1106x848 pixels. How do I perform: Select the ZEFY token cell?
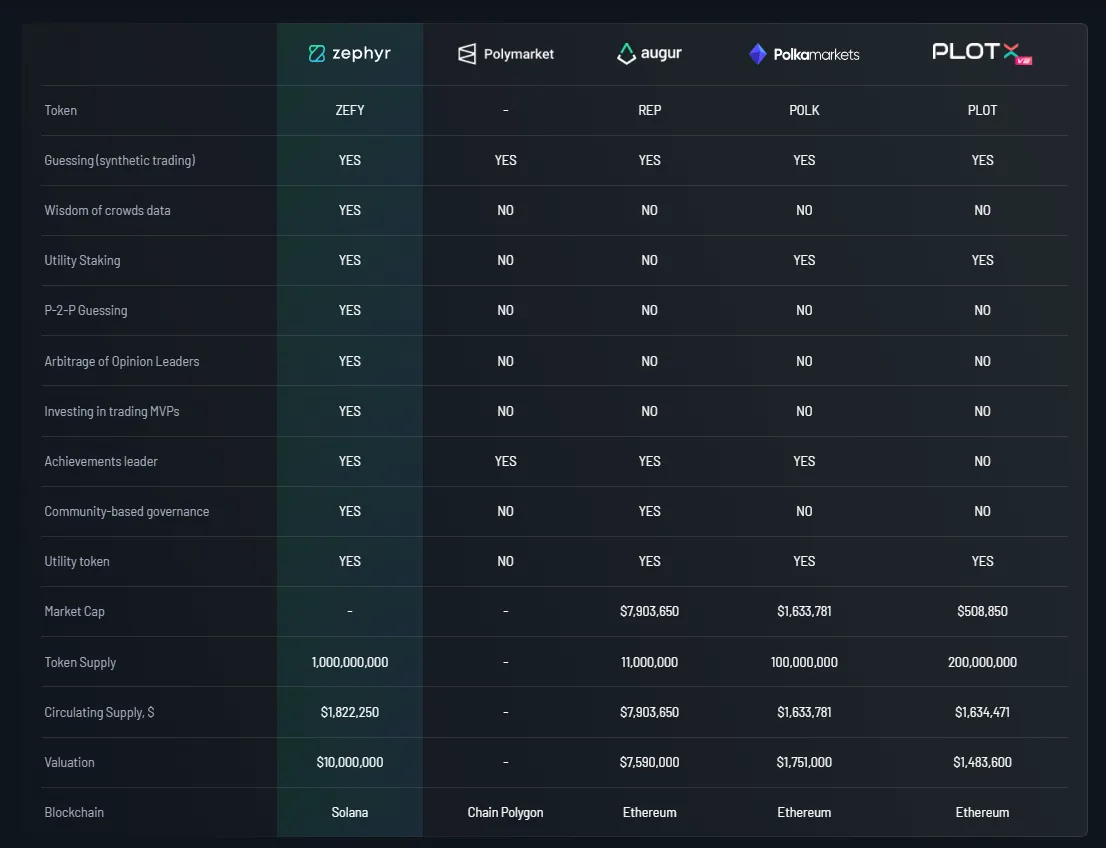(350, 110)
